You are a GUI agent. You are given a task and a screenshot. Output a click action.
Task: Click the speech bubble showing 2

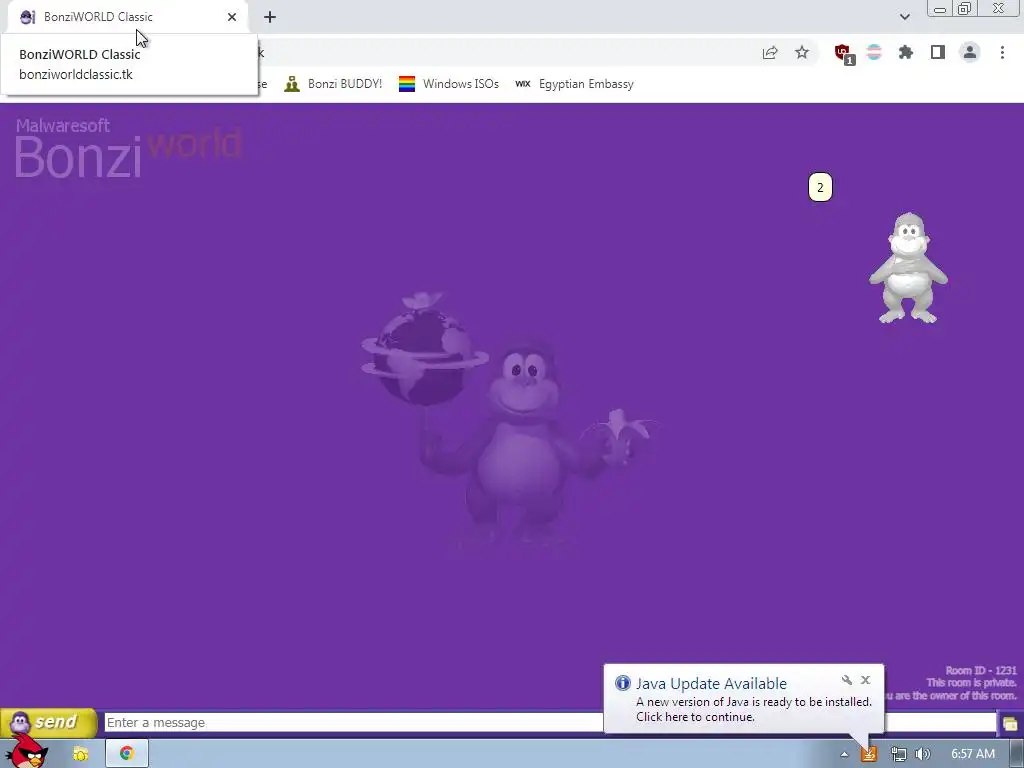click(x=820, y=187)
